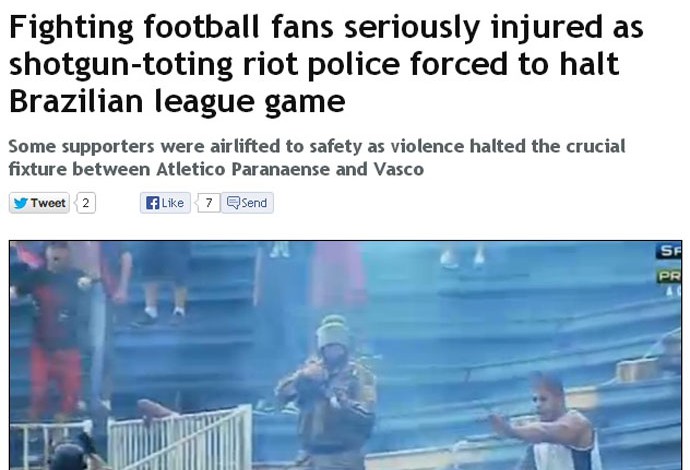Viewport: 690px width, 470px height.
Task: Click the Send speech bubble icon
Action: tap(233, 202)
